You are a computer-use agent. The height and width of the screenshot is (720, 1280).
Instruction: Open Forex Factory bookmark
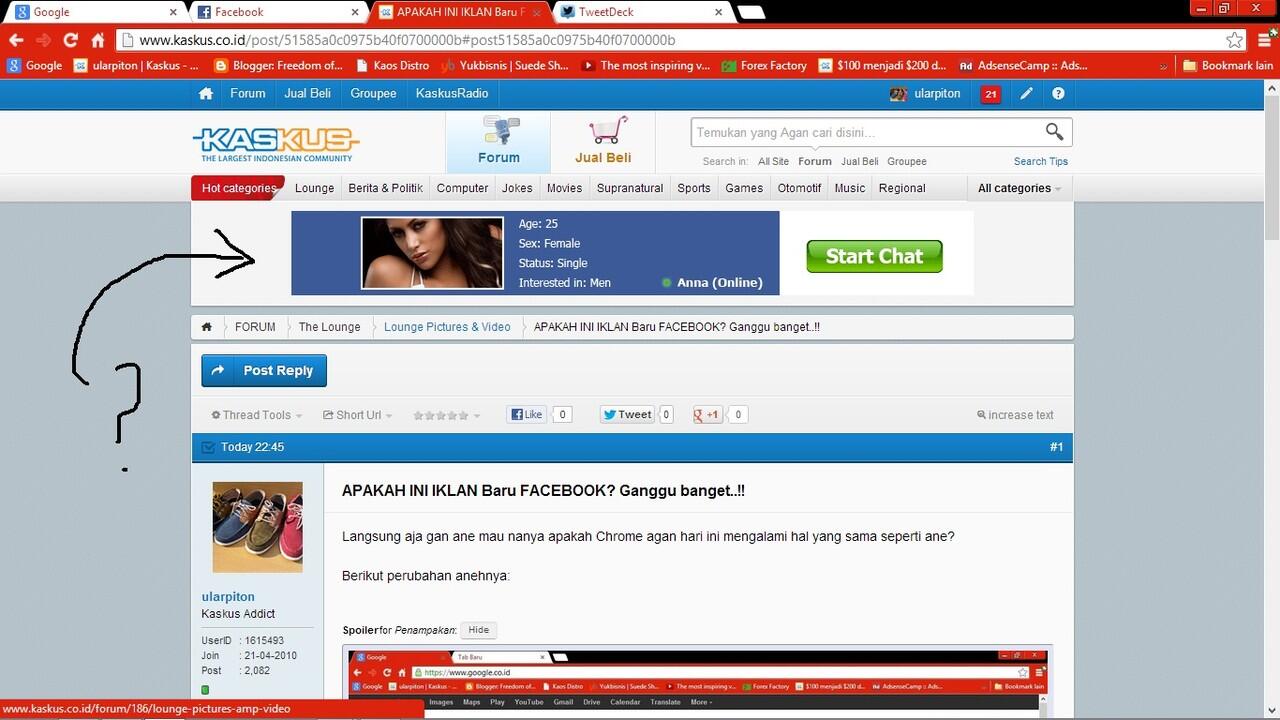[x=763, y=65]
